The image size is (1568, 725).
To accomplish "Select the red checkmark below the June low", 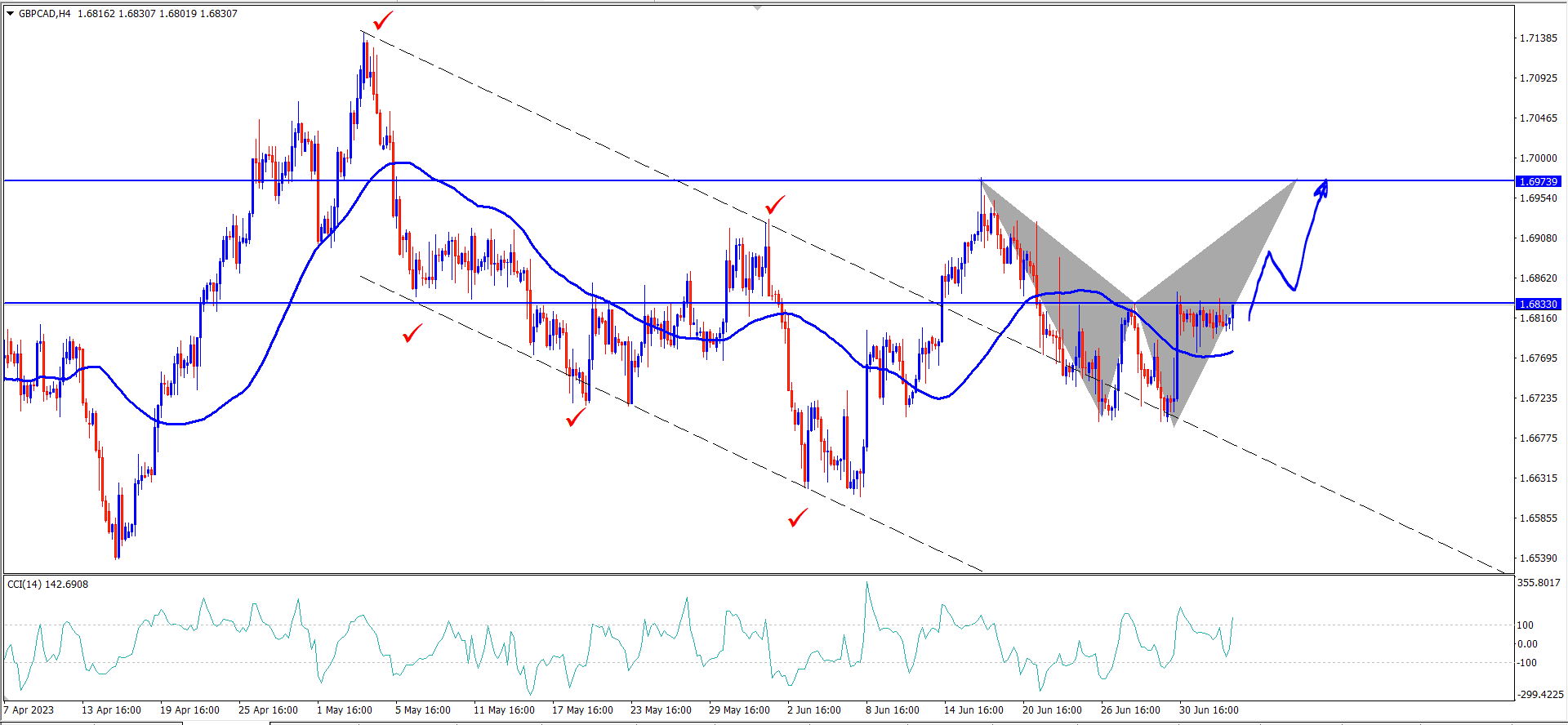I will (798, 518).
